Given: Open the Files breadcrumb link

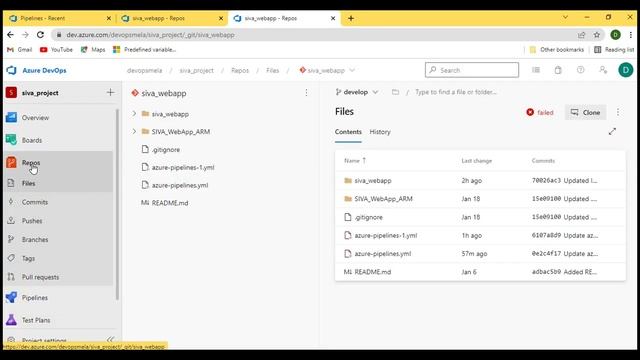Looking at the screenshot, I should point(272,70).
